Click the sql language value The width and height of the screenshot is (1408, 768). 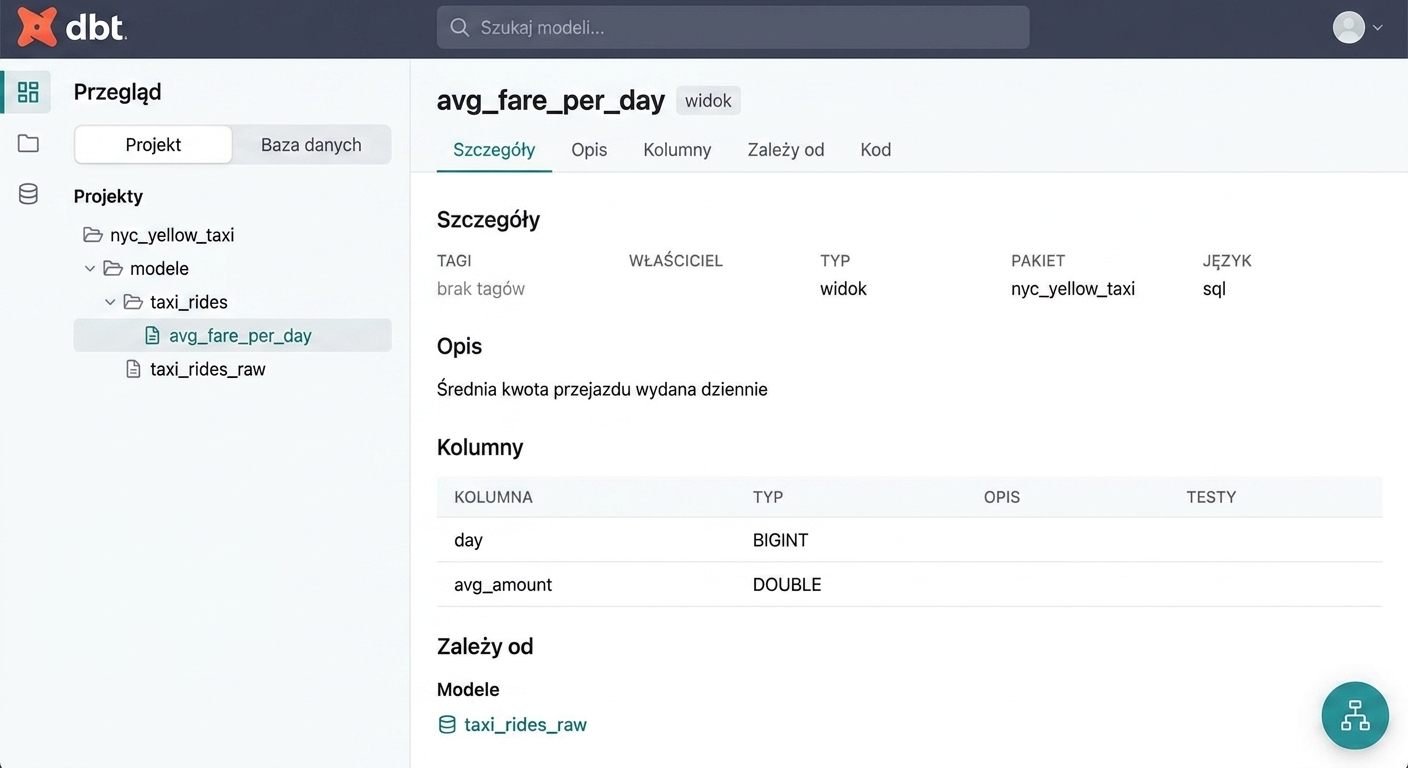tap(1214, 289)
